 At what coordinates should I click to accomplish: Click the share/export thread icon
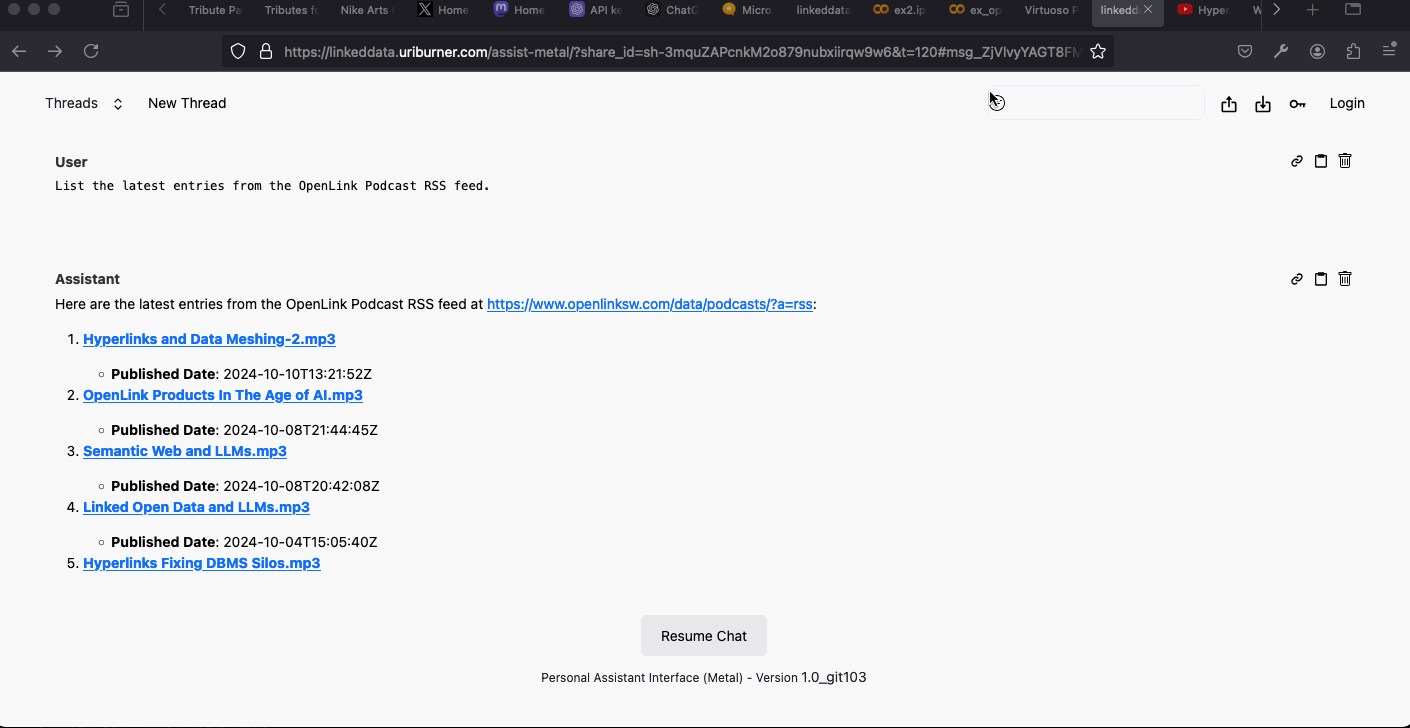(1229, 104)
